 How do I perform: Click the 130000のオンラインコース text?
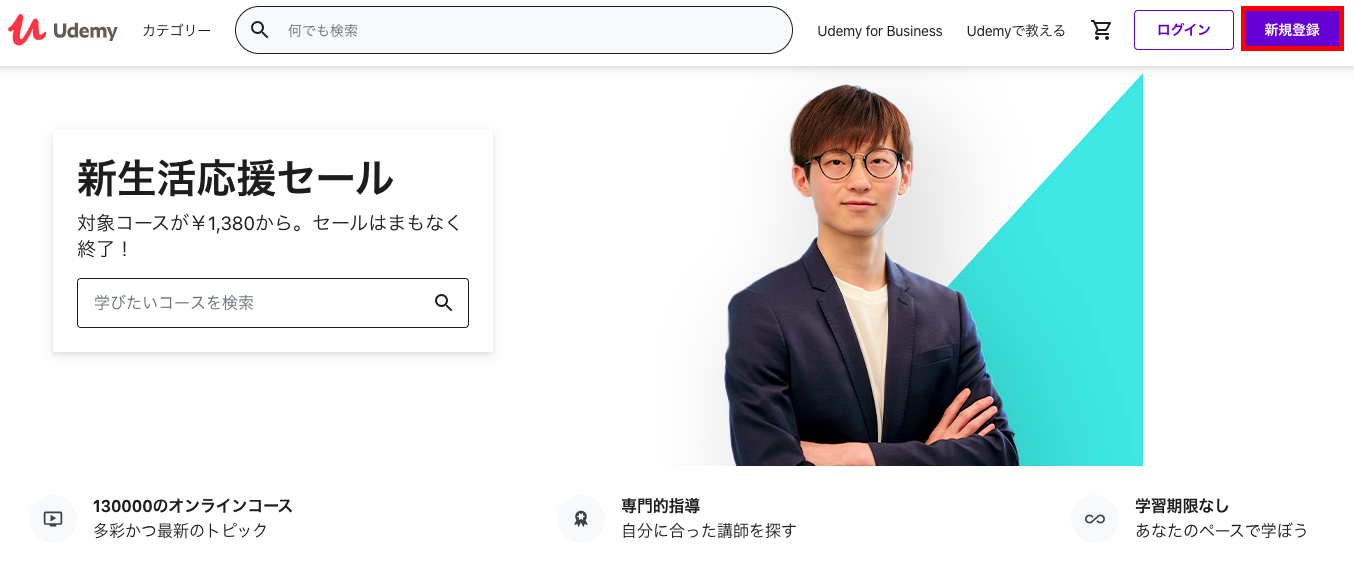point(193,506)
